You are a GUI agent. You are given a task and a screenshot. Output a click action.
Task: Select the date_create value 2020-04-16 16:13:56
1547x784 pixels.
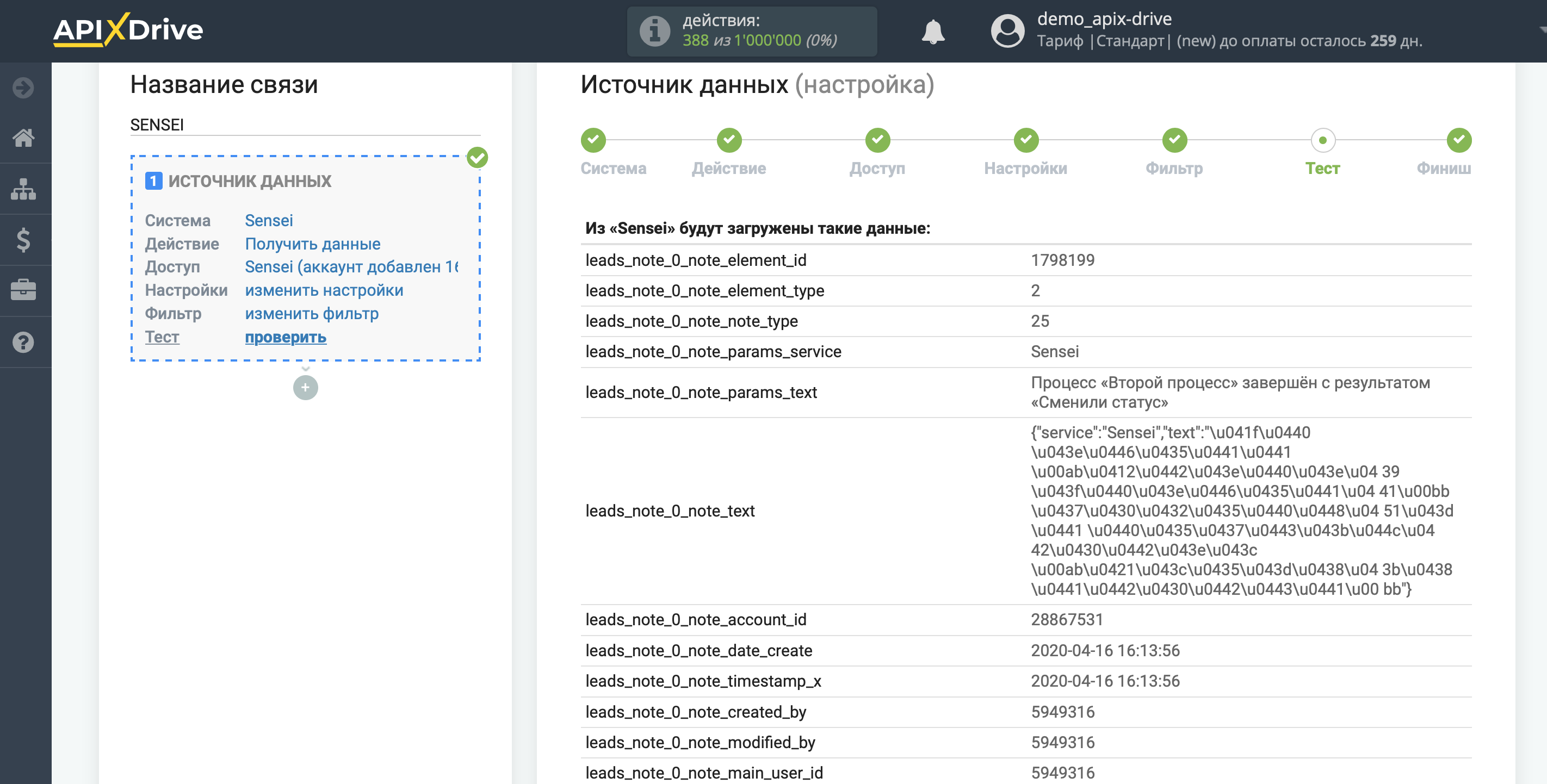[1105, 651]
